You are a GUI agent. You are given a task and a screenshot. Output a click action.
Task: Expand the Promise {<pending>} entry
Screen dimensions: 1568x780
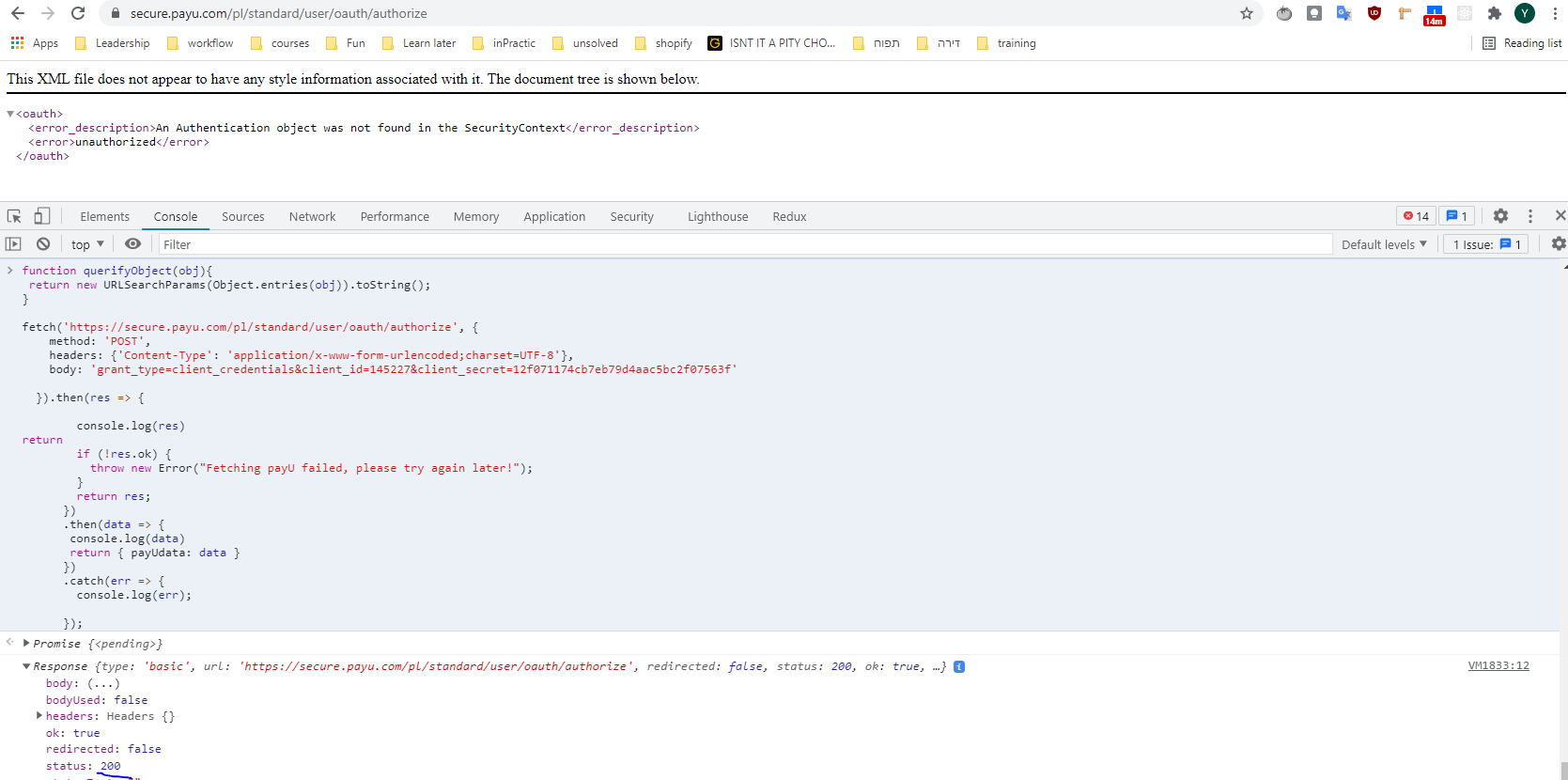tap(26, 644)
